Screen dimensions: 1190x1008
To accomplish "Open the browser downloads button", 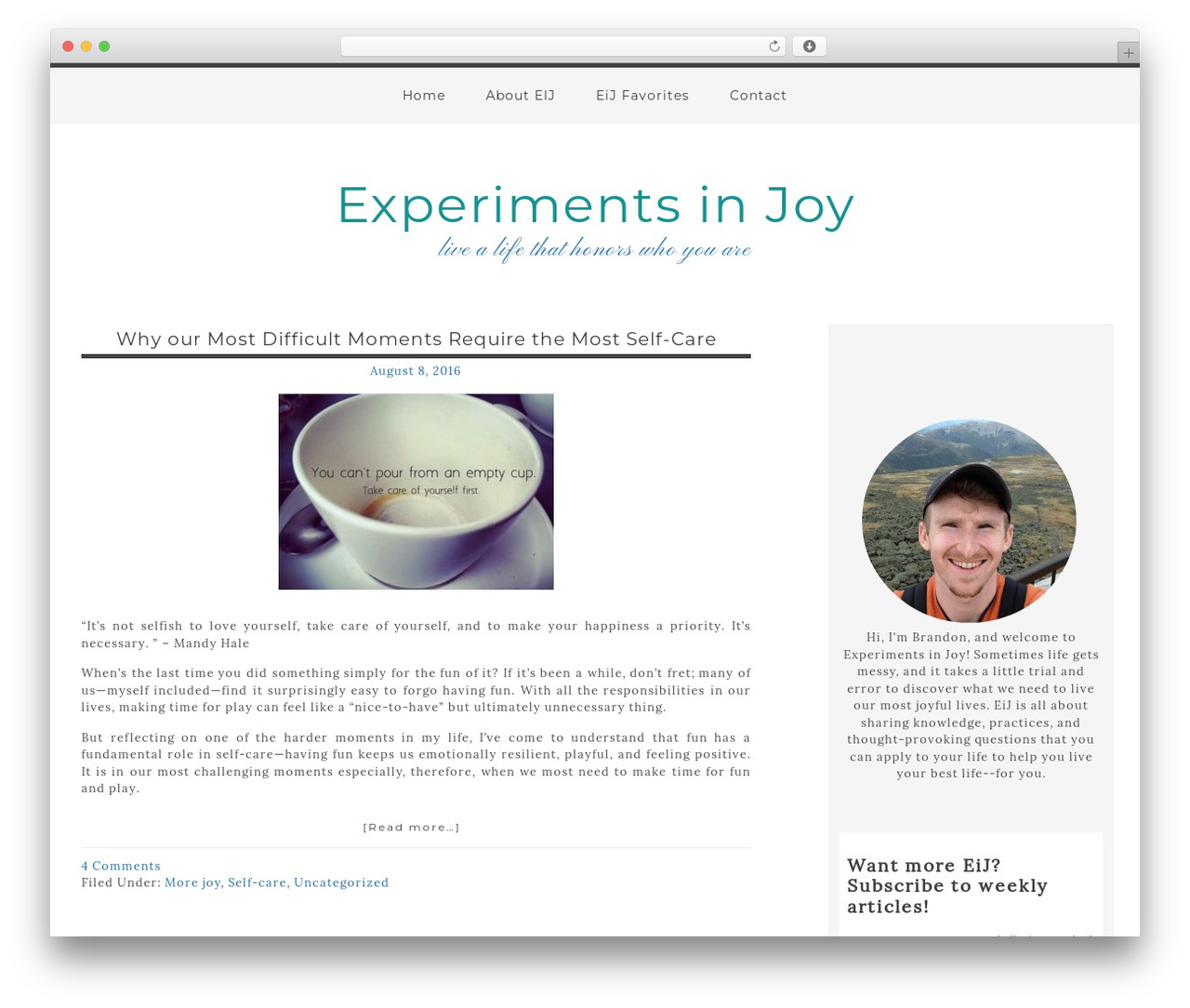I will [810, 46].
